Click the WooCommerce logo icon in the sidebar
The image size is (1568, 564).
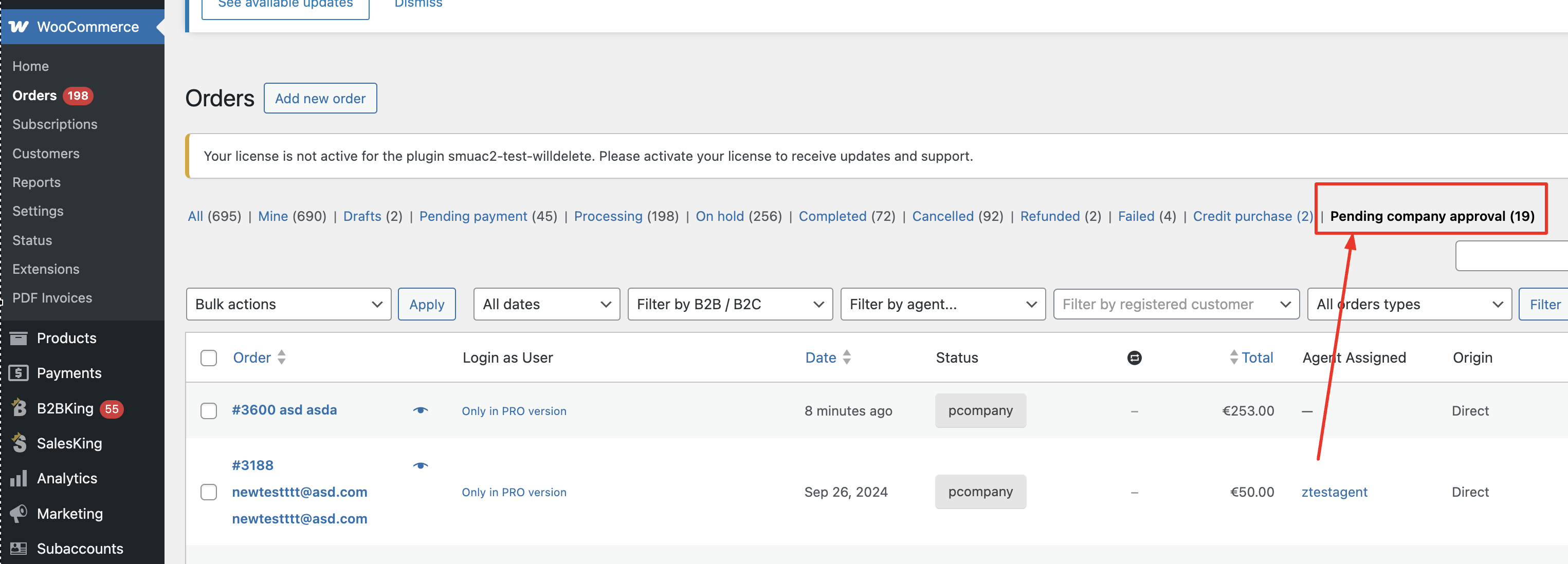[19, 27]
